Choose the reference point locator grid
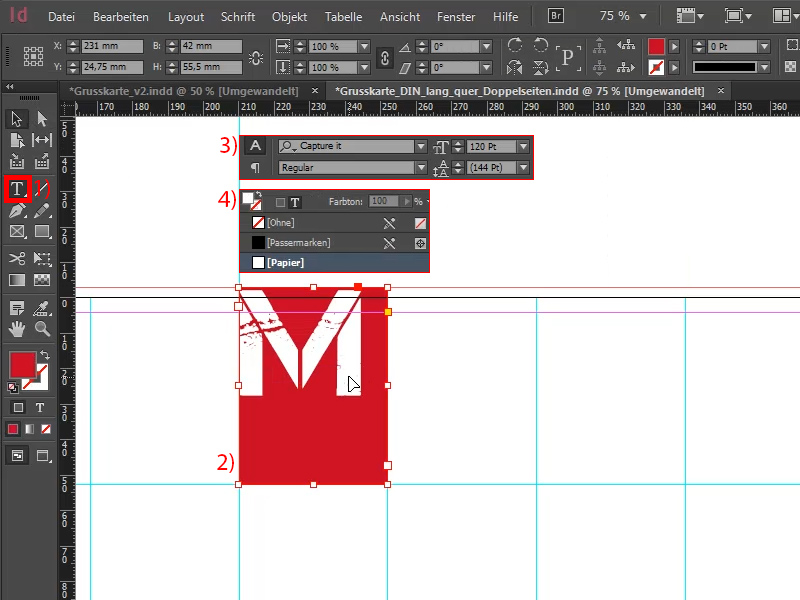This screenshot has height=600, width=800. (x=33, y=56)
